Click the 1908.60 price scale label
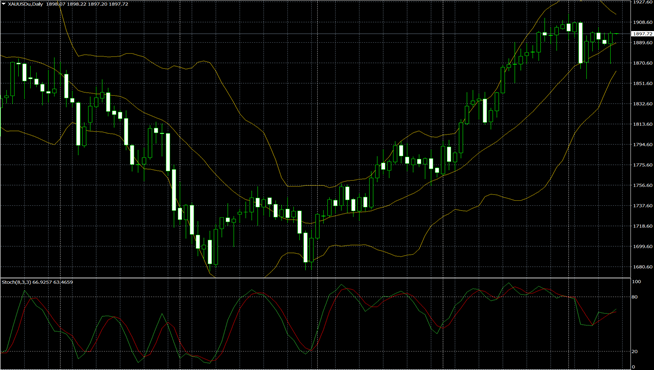Image resolution: width=654 pixels, height=370 pixels. (x=642, y=23)
